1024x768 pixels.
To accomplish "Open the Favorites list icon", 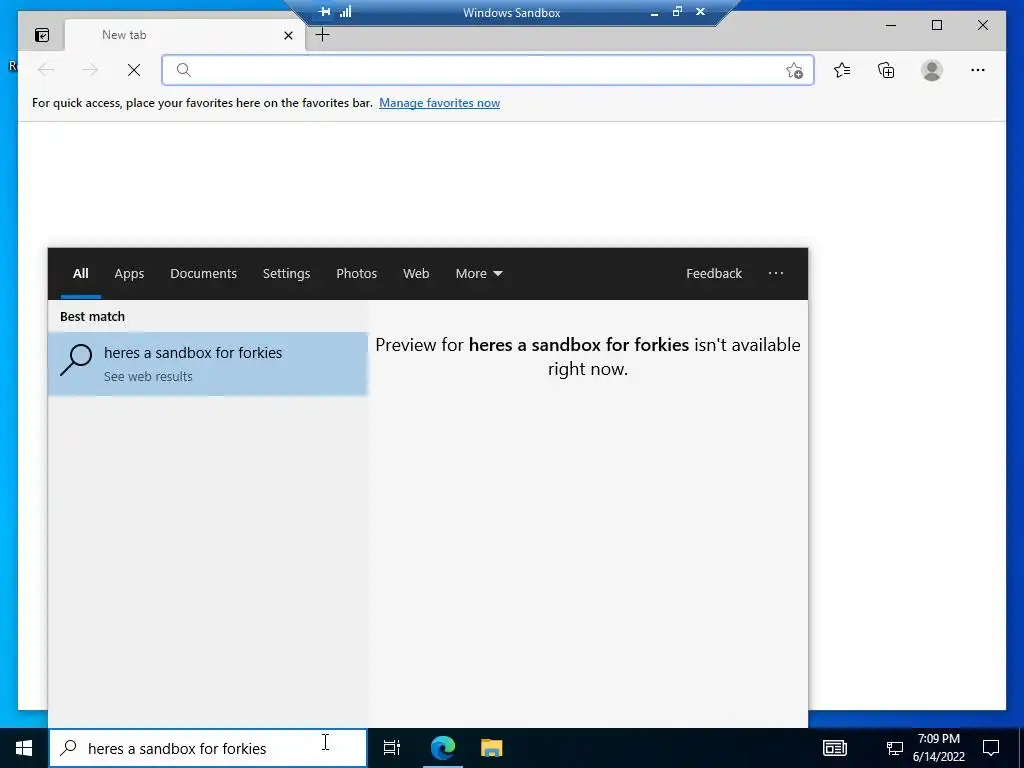I will (842, 70).
